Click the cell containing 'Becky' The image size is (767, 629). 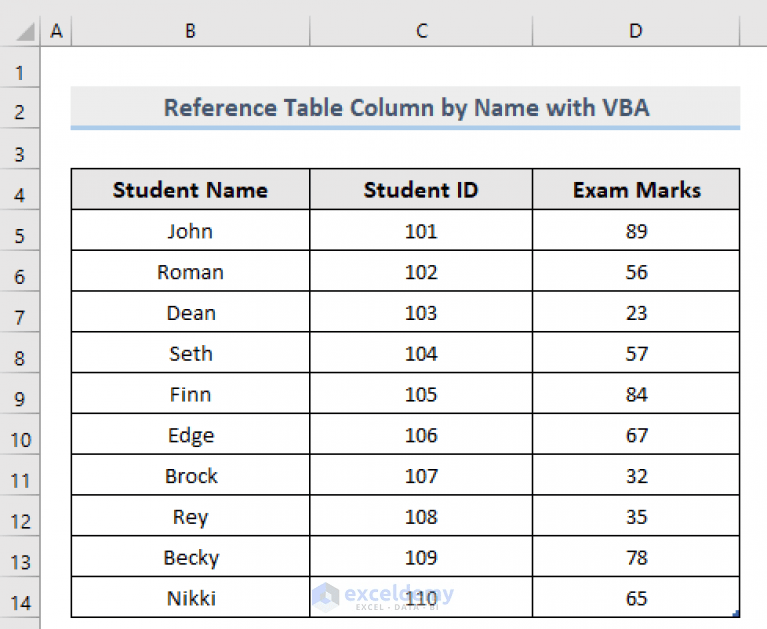click(190, 557)
